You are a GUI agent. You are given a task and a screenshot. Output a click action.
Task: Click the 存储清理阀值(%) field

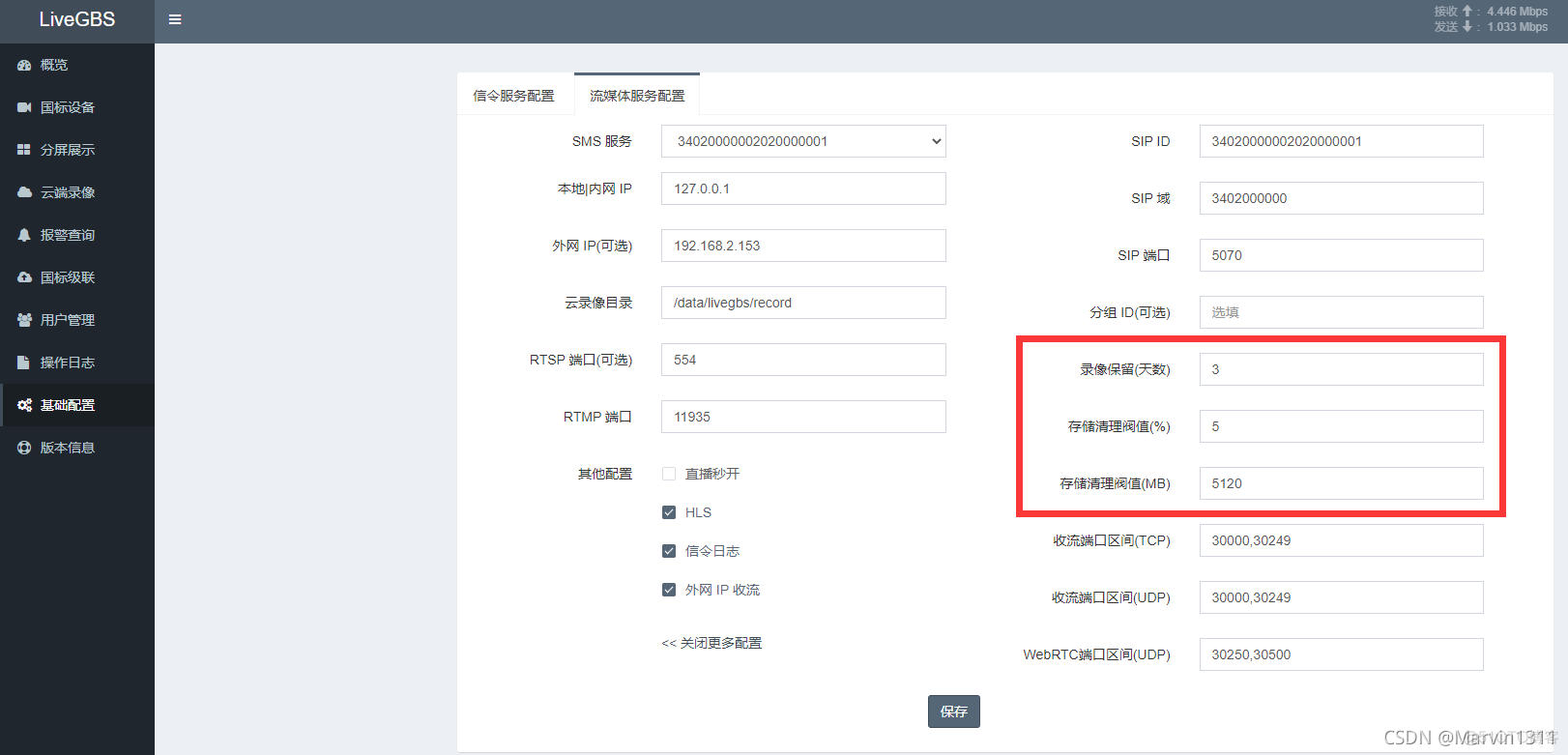tap(1342, 426)
